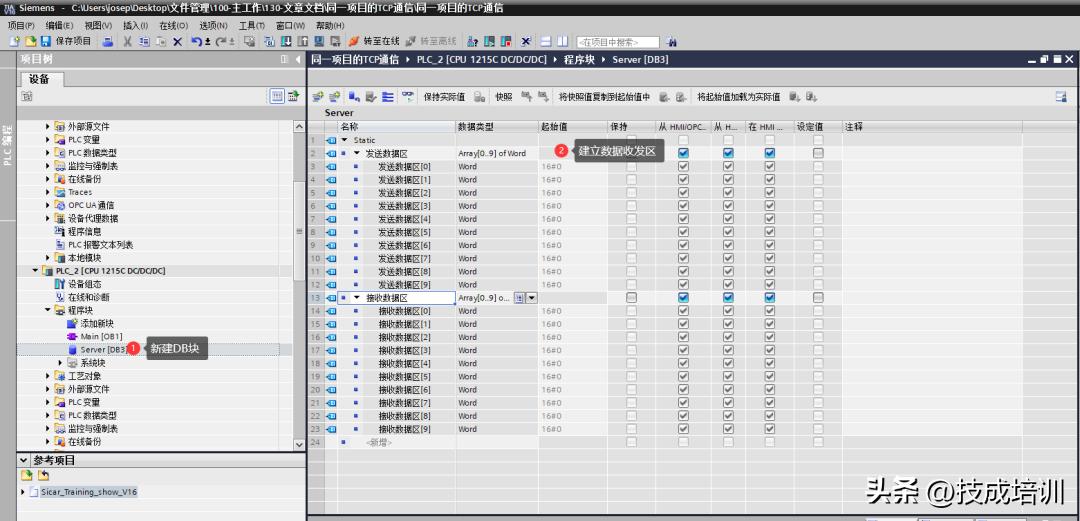Click the cross-reference icon
The image size is (1080, 521).
(x=526, y=41)
